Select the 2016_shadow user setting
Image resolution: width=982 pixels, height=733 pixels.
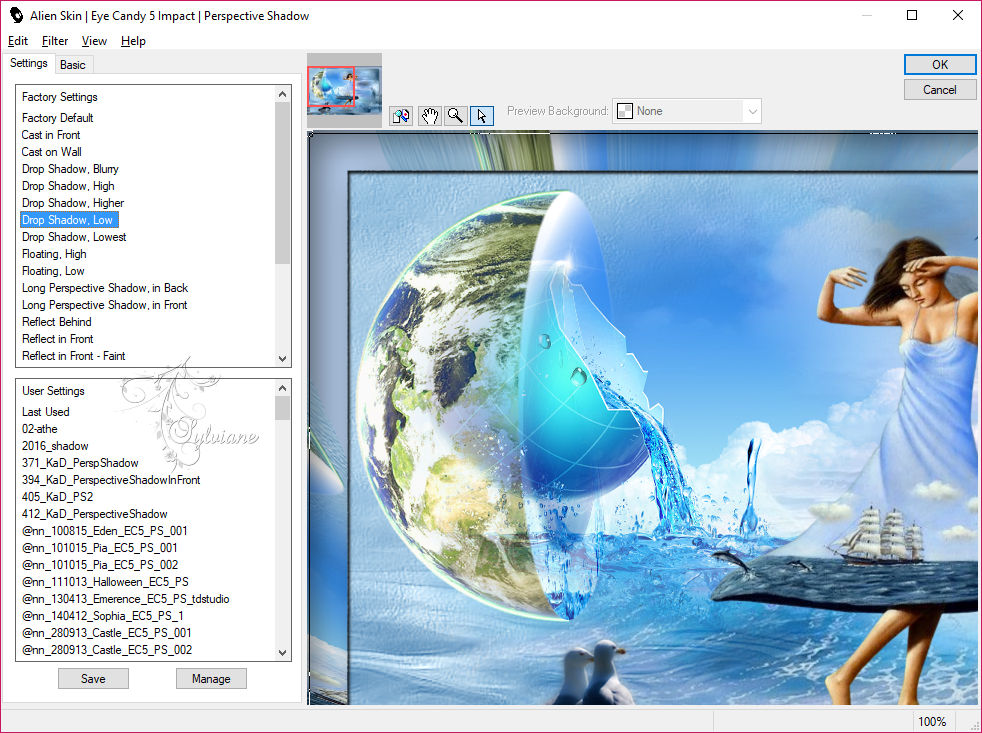tap(55, 445)
